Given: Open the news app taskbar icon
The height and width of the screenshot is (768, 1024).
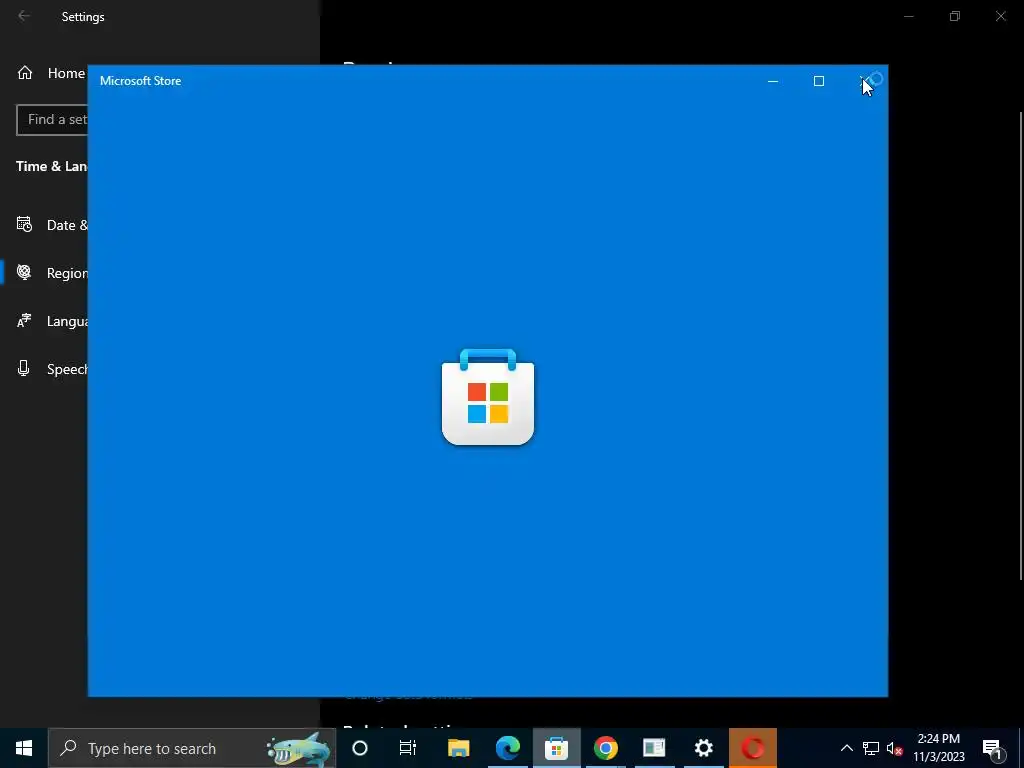Looking at the screenshot, I should [x=654, y=748].
